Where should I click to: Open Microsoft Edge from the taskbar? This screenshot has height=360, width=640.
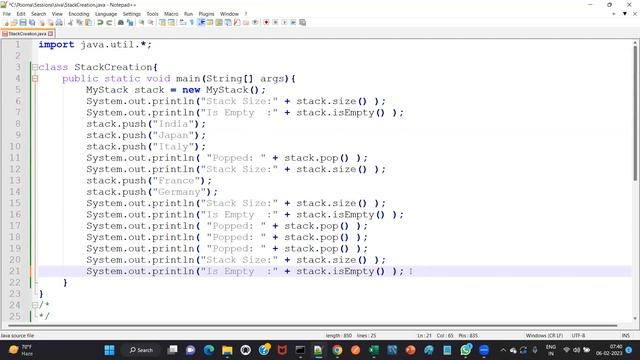(209, 350)
